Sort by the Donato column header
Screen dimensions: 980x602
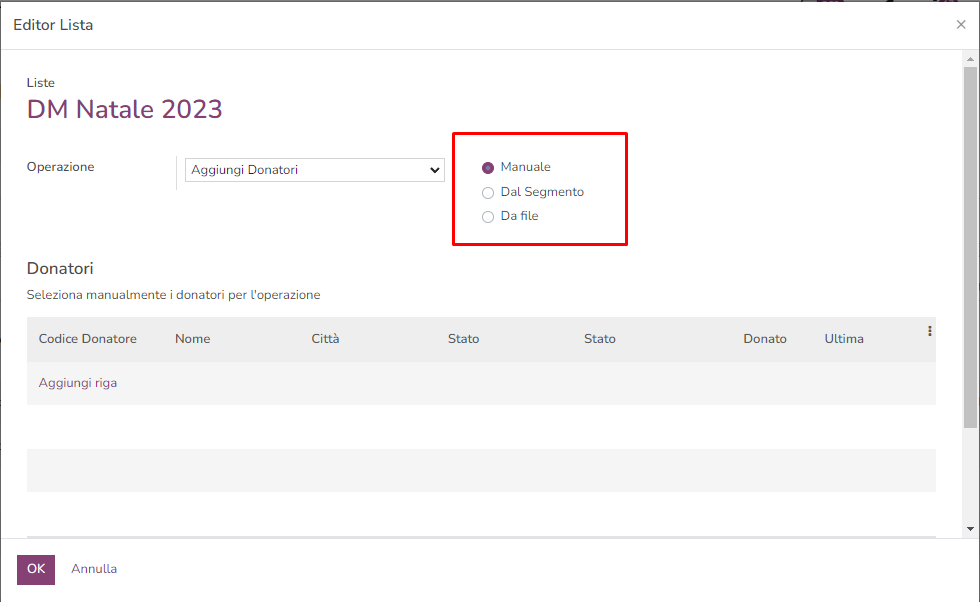[765, 339]
